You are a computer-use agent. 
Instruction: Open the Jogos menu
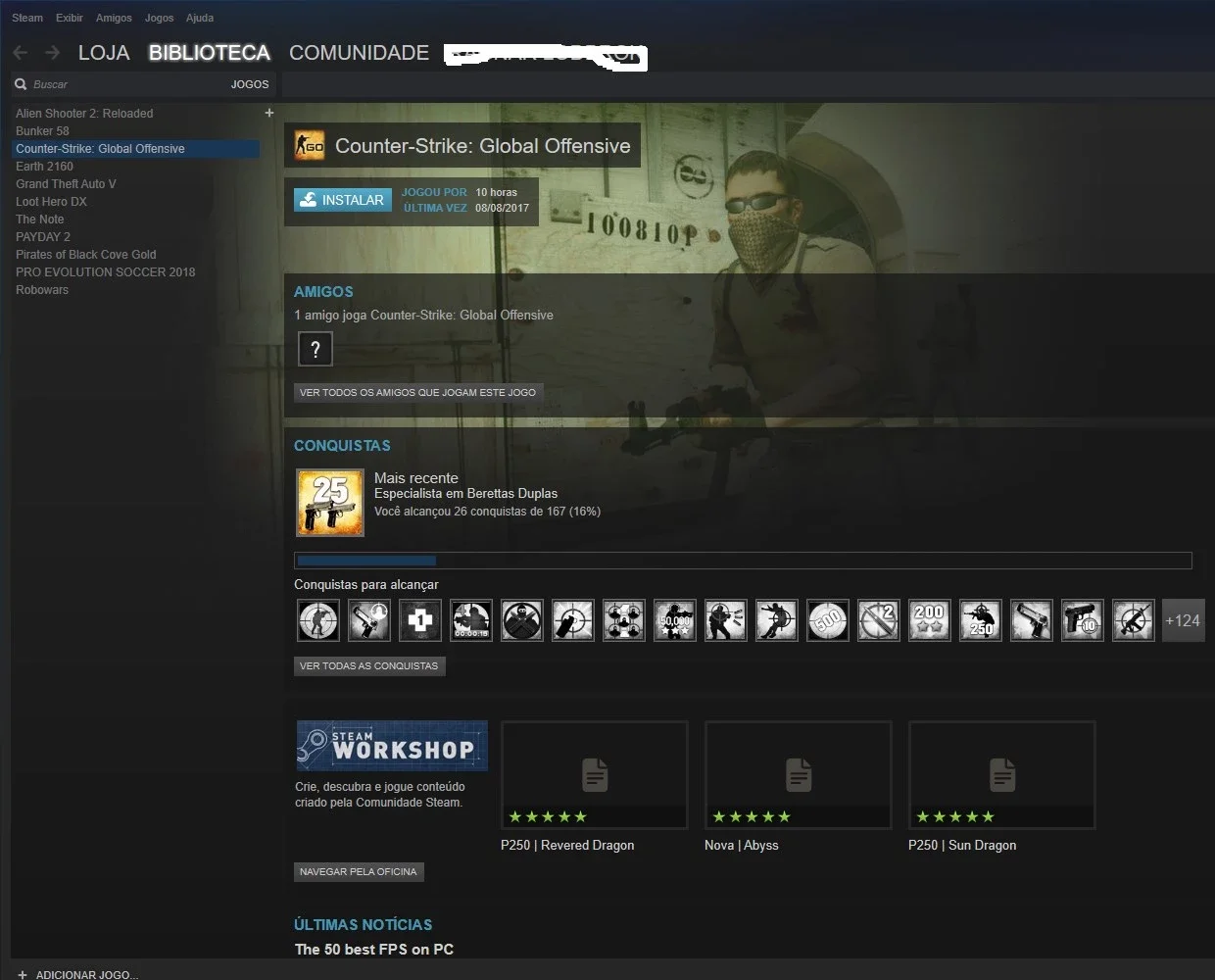(x=159, y=18)
